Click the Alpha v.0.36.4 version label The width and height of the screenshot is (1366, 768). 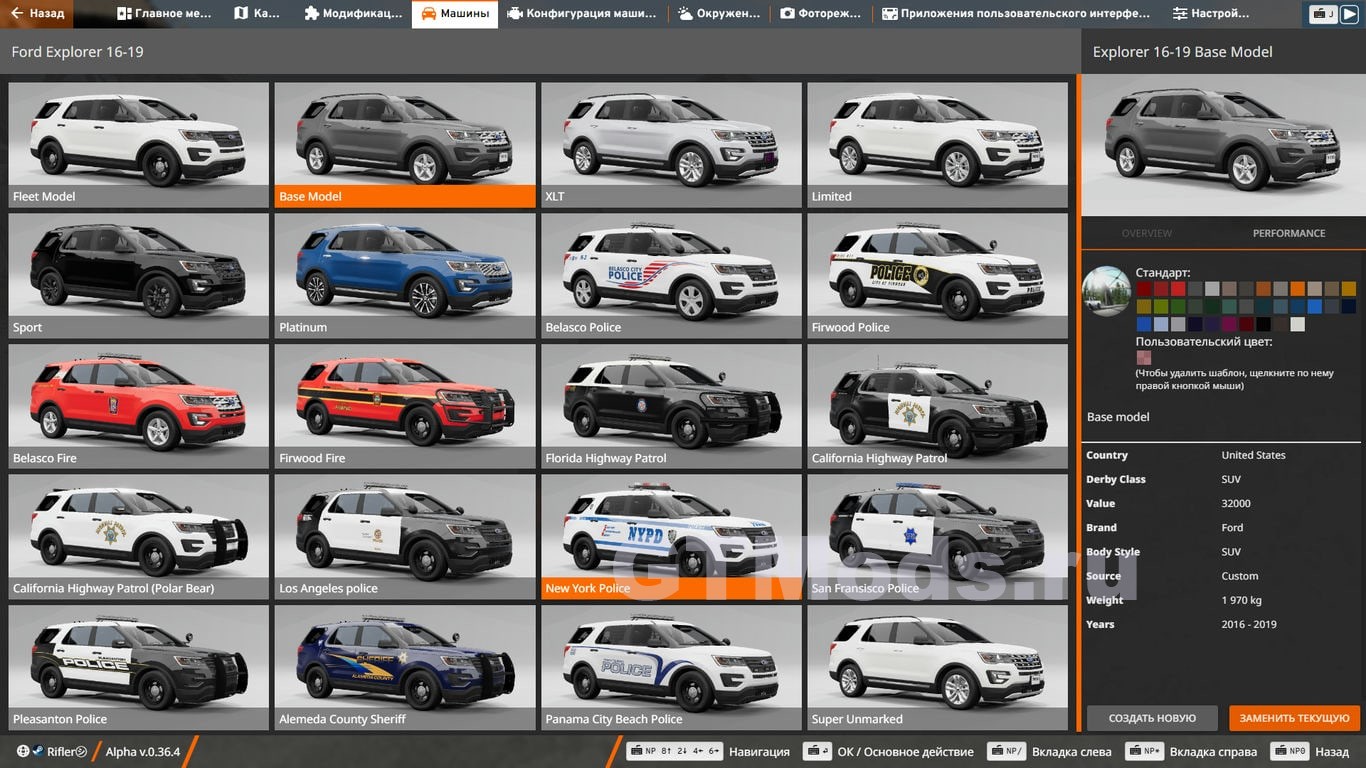point(143,752)
